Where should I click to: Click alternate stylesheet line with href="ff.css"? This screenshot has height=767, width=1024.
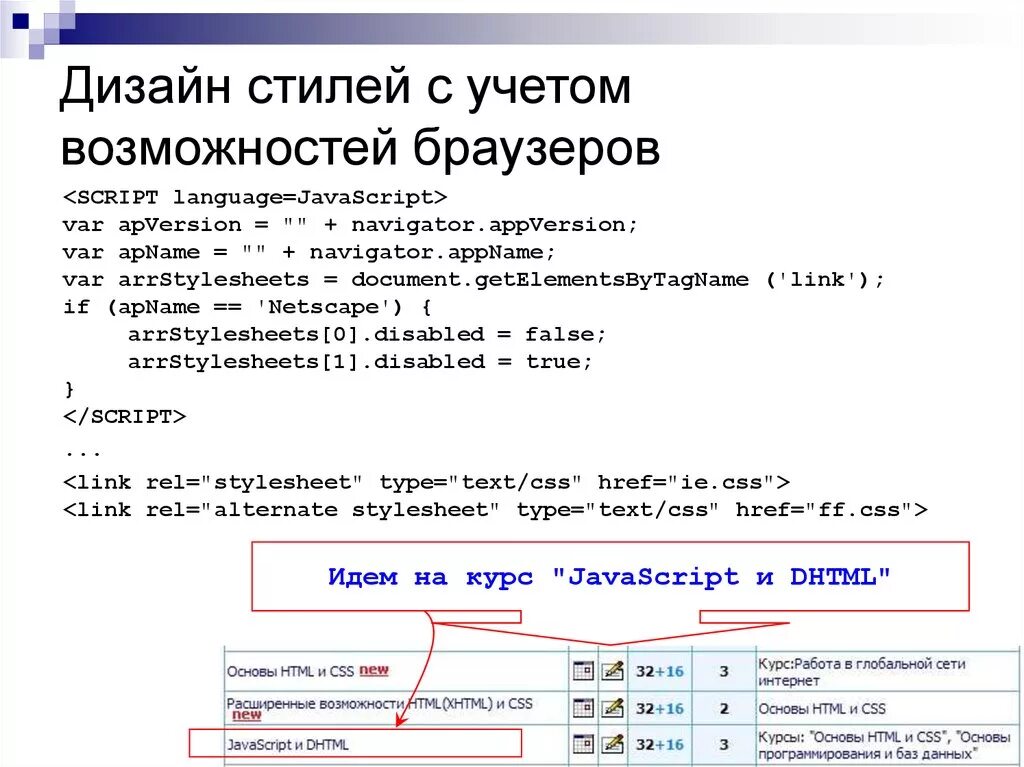(495, 510)
